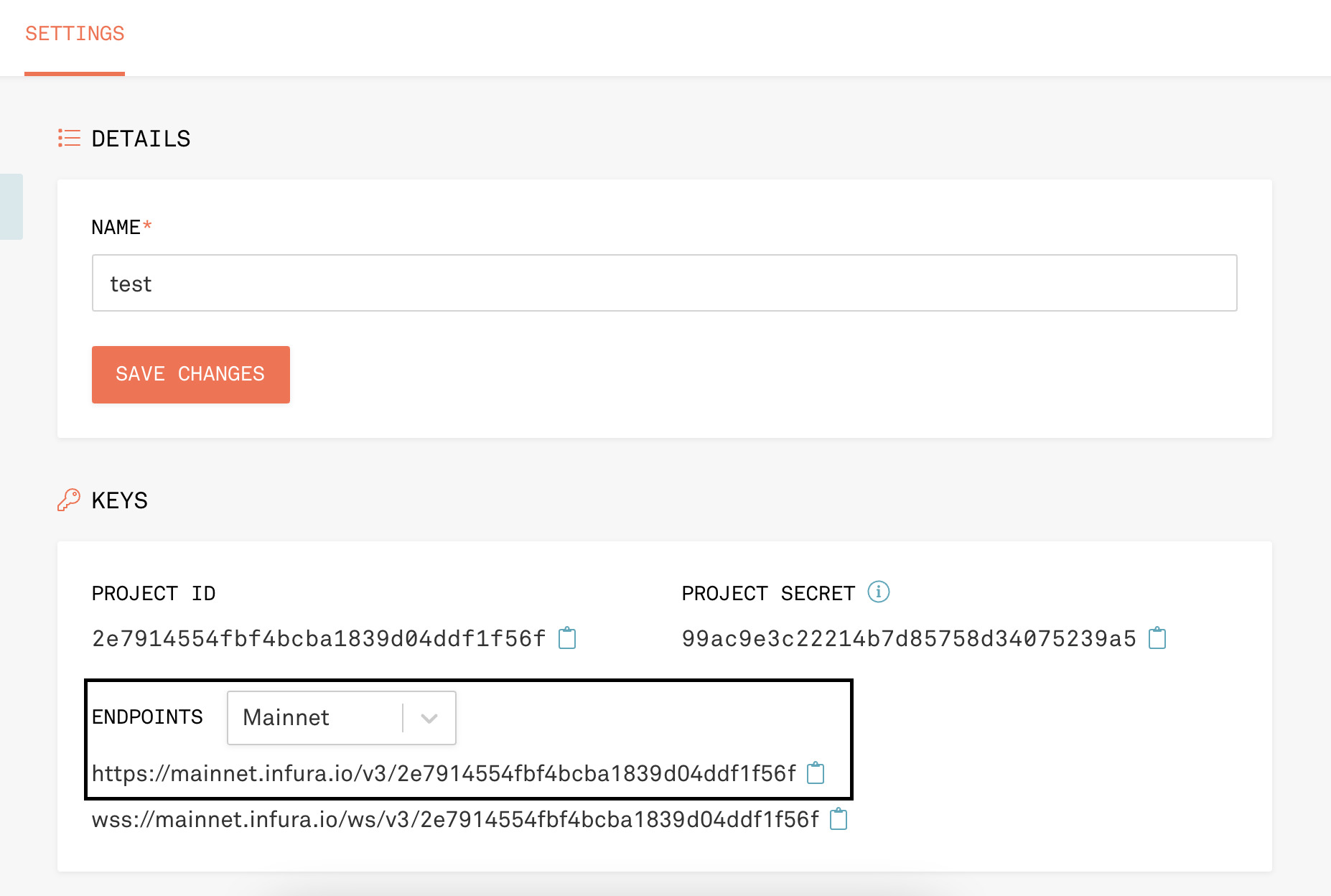Open the Mainnet endpoints dropdown
The image size is (1331, 896).
tap(316, 718)
